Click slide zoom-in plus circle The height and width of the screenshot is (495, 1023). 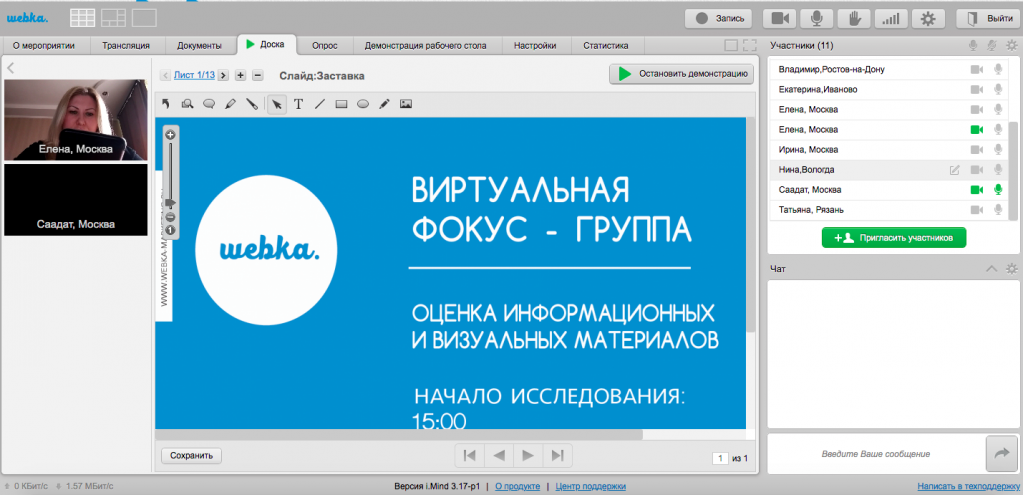170,135
